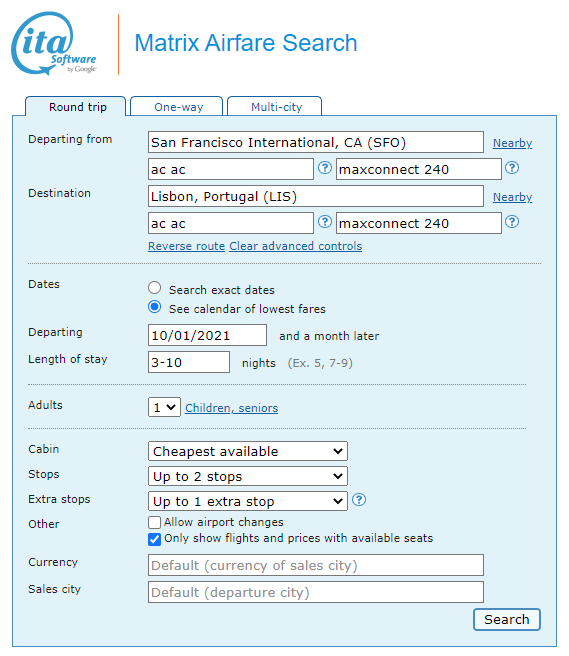Click the Search button

click(x=507, y=619)
